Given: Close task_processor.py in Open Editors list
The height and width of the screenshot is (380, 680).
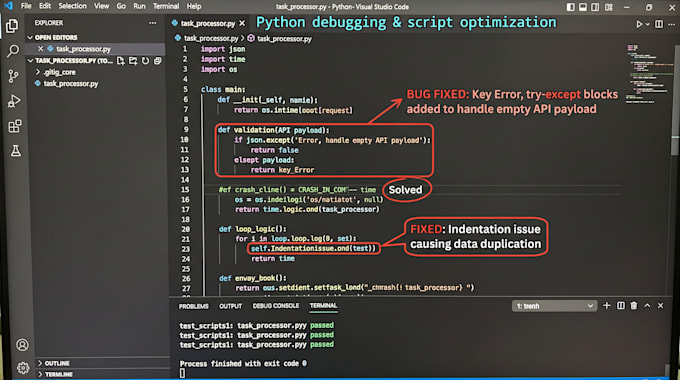Looking at the screenshot, I should click(x=40, y=49).
